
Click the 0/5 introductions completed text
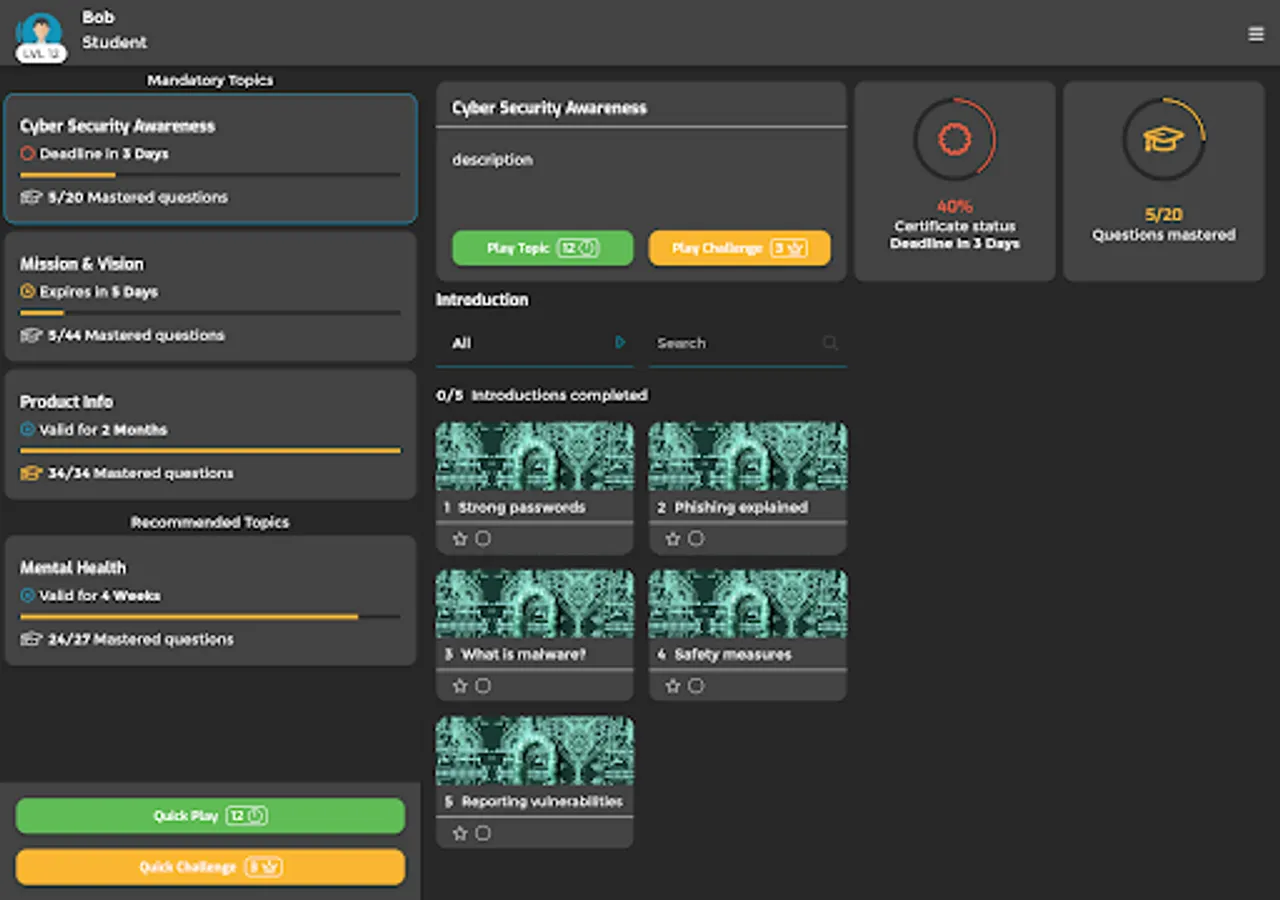tap(542, 396)
